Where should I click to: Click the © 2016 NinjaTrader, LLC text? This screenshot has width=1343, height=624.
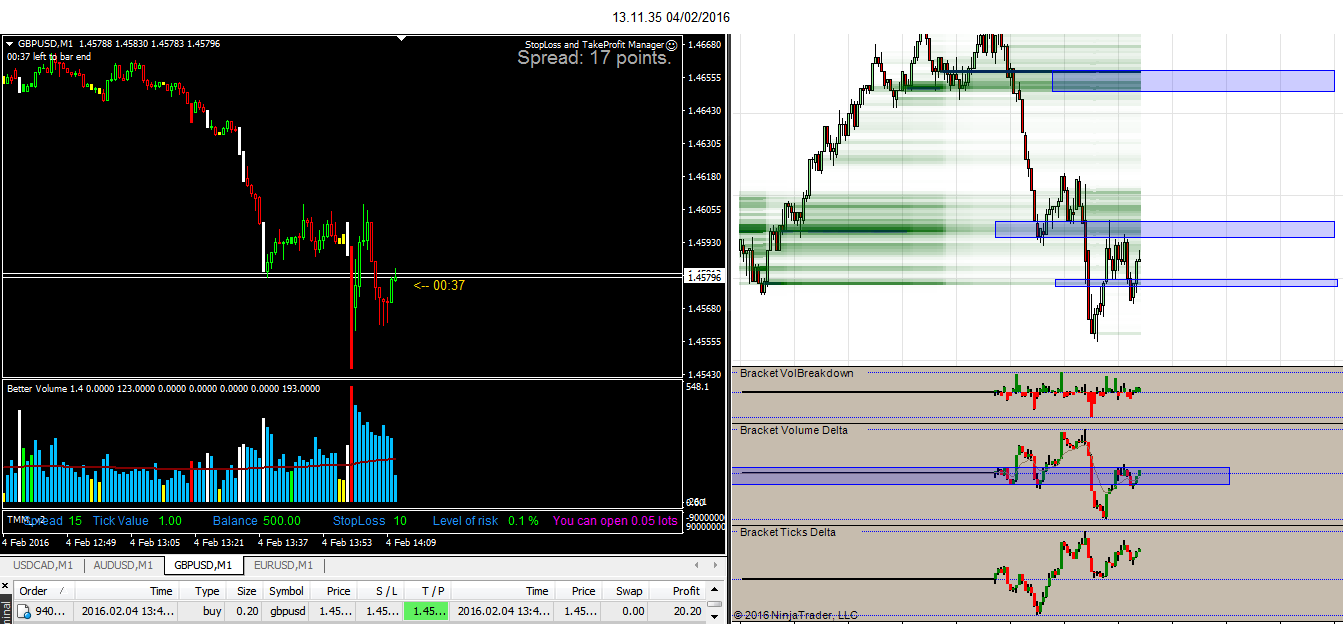pos(796,615)
